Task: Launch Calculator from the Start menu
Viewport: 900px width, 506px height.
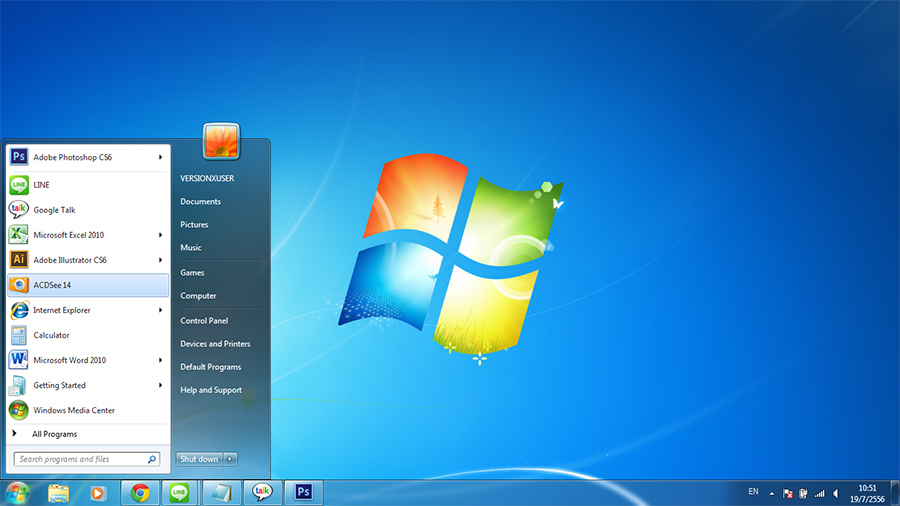Action: (88, 335)
